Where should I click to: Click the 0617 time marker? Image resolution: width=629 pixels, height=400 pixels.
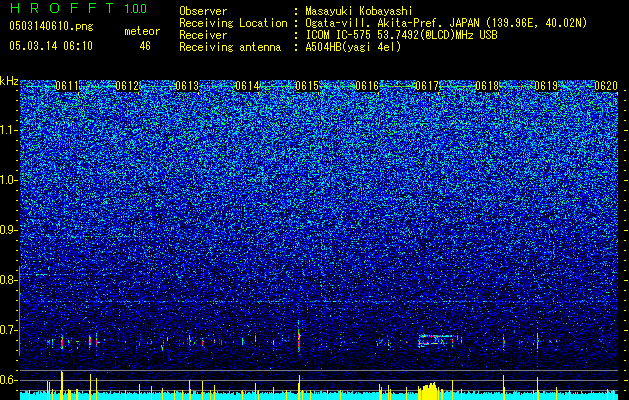click(x=427, y=86)
